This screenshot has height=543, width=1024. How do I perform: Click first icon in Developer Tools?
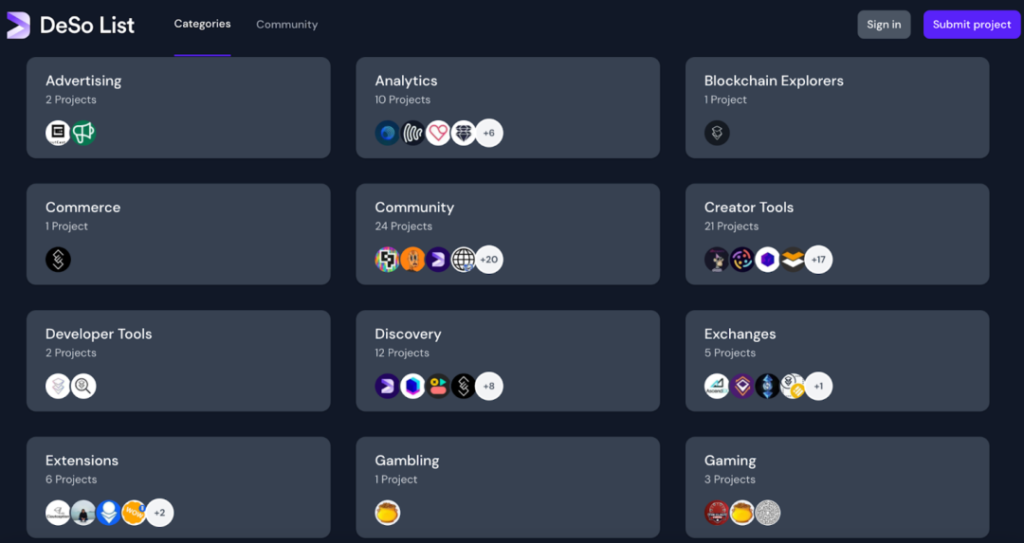point(58,386)
